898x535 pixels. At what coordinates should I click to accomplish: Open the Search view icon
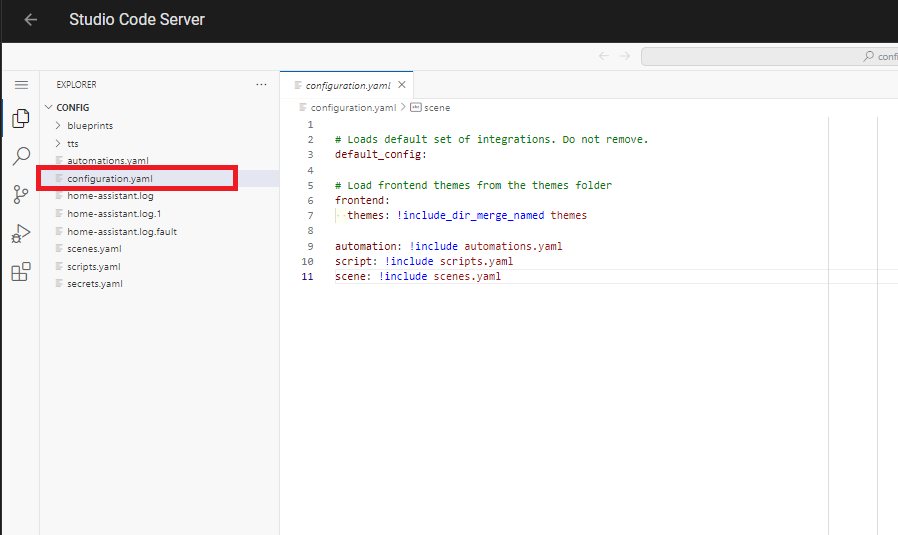point(21,156)
